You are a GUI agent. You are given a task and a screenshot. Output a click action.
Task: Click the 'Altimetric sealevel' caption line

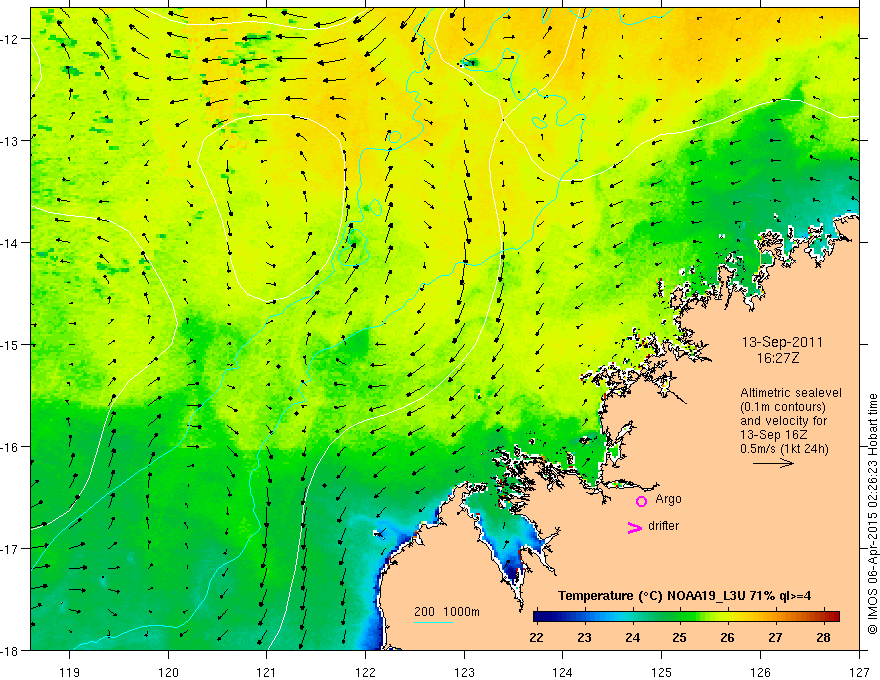click(791, 393)
